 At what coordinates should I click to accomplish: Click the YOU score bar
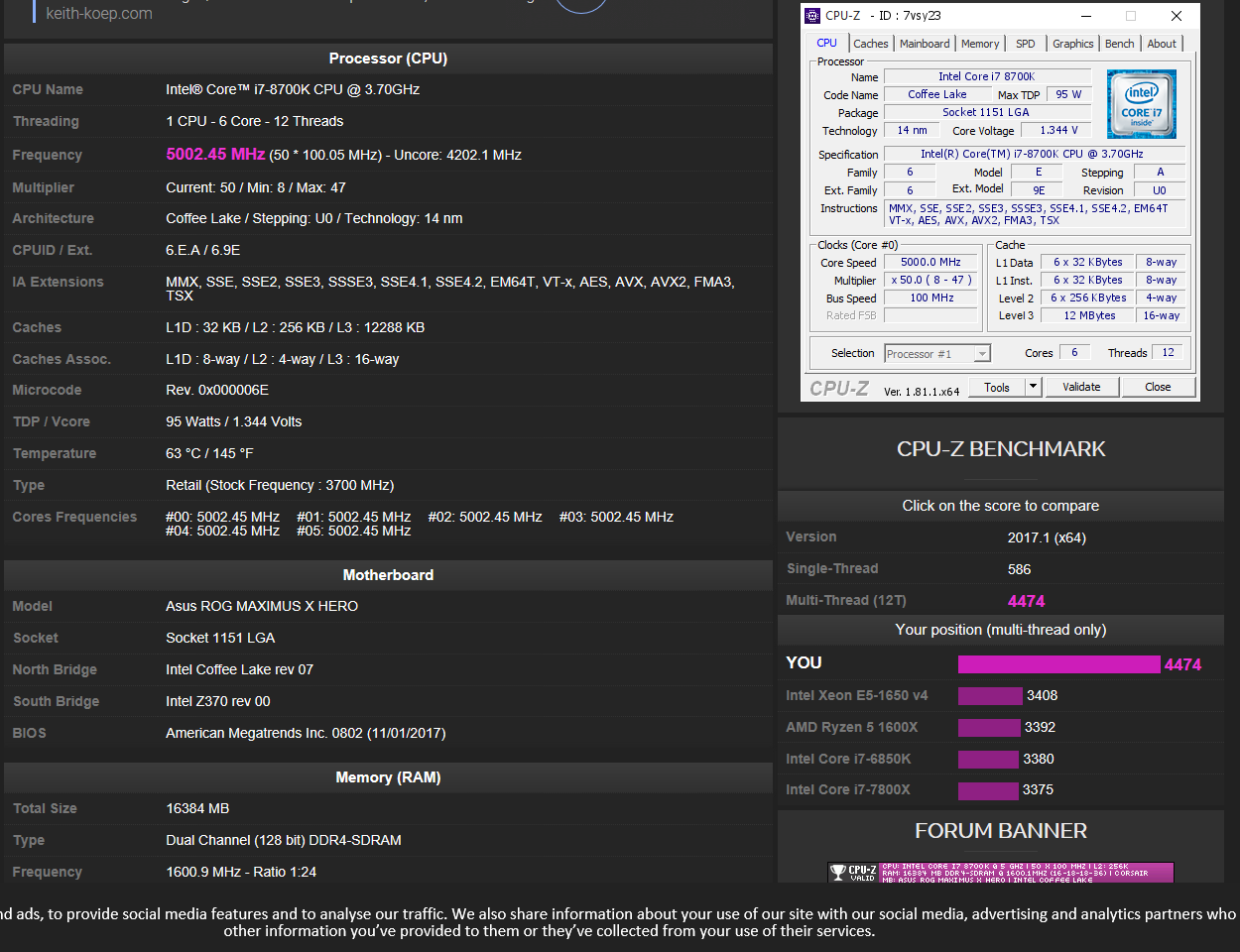coord(1058,664)
